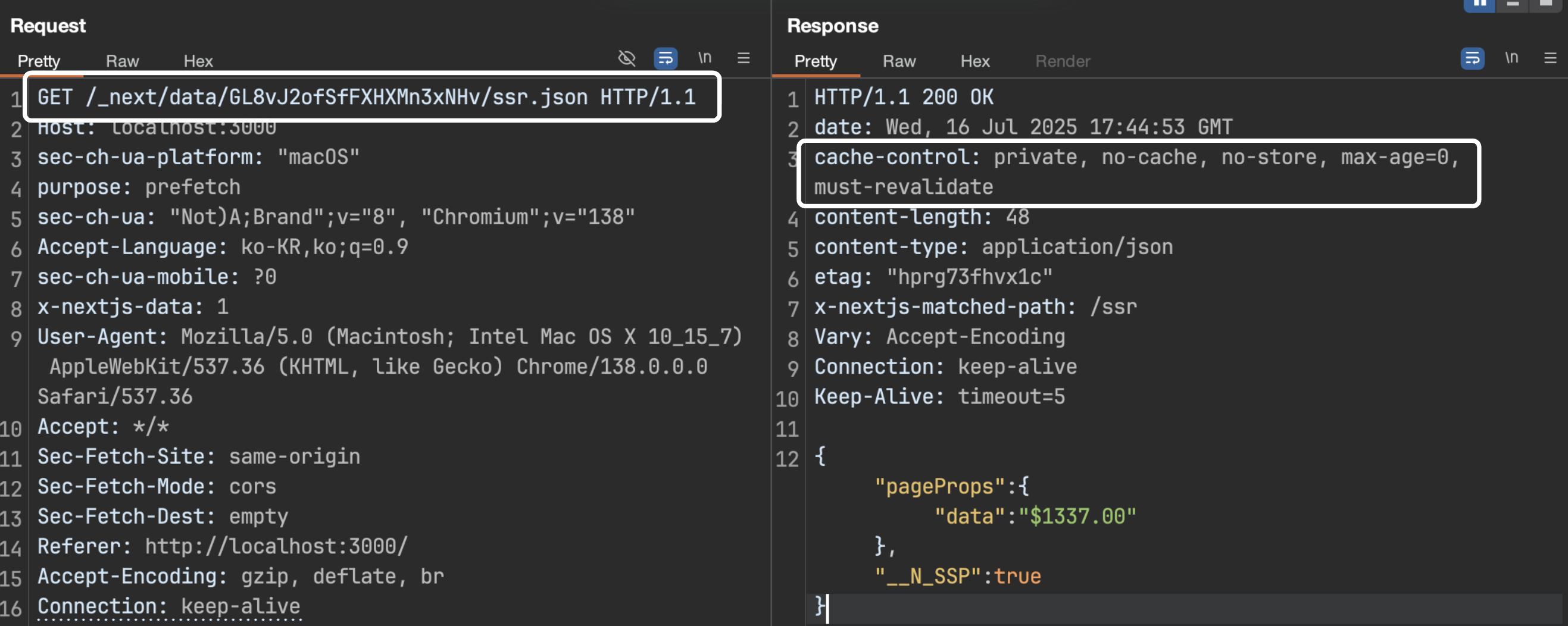Click the x-nextjs-data: 1 header
This screenshot has height=626, width=1568.
[x=133, y=306]
